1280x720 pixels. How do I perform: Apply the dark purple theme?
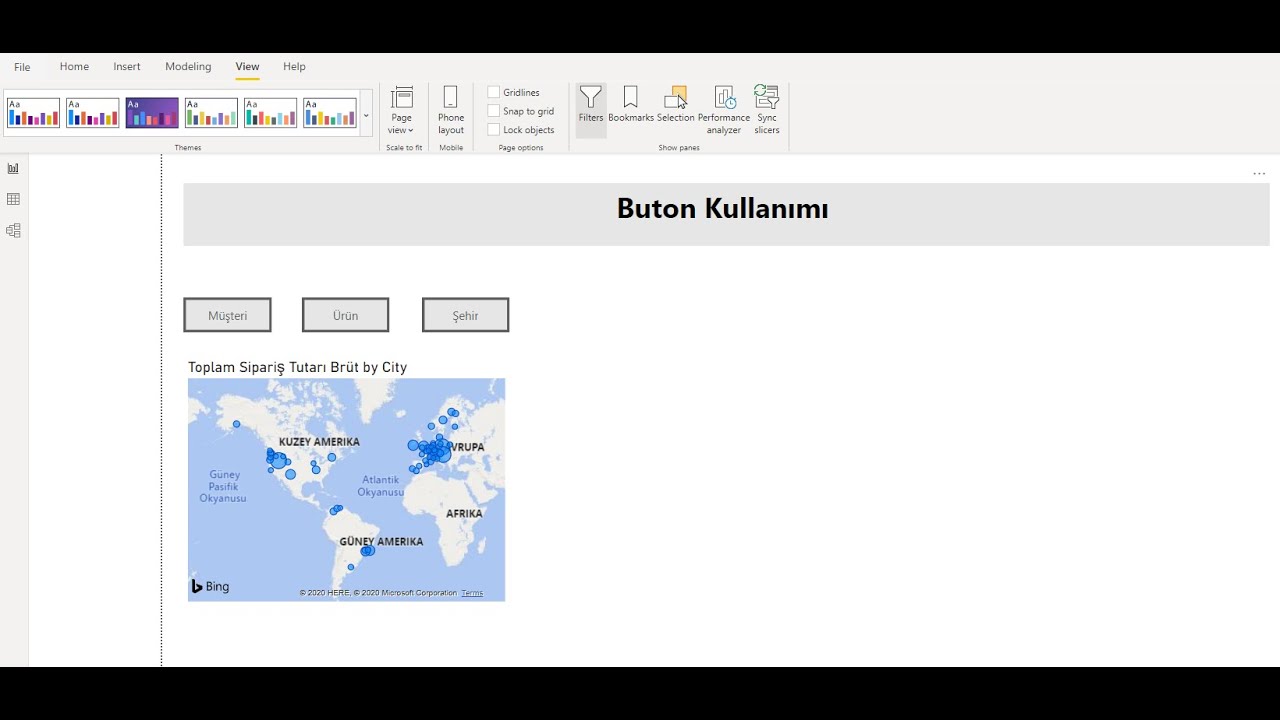pyautogui.click(x=152, y=113)
